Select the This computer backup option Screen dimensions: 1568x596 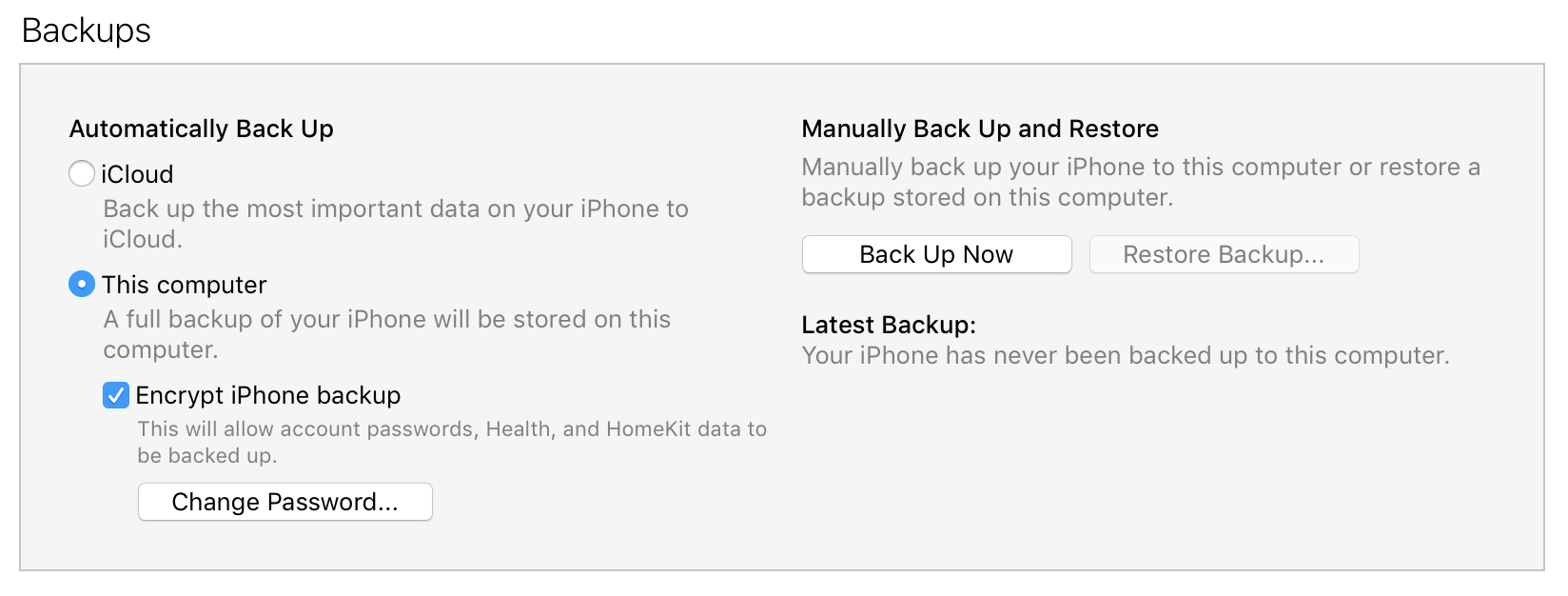pos(82,284)
